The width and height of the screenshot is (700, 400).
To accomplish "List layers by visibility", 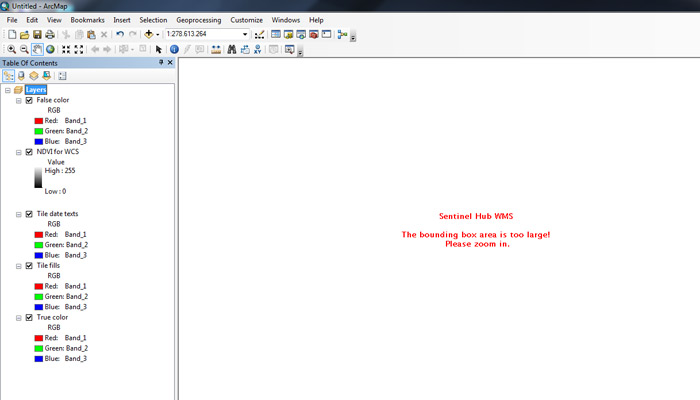I will (x=33, y=75).
